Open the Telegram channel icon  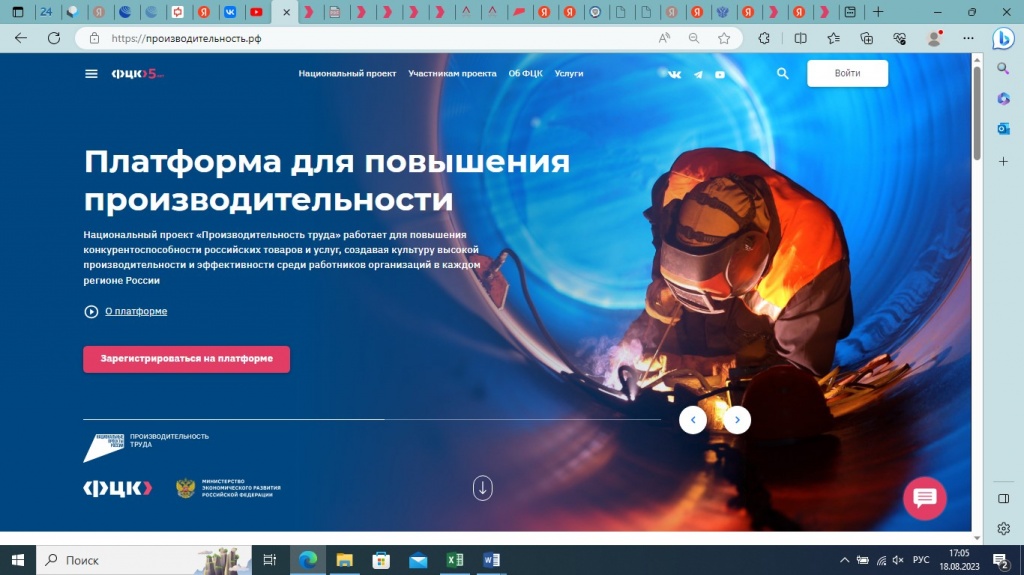click(x=698, y=74)
